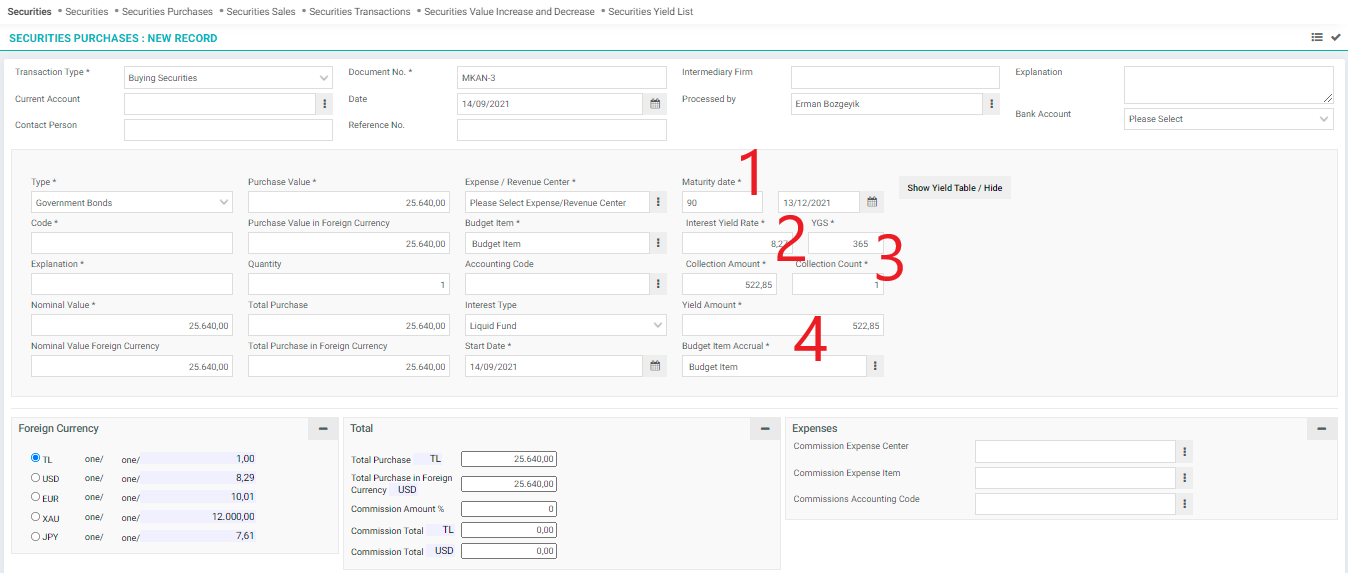The width and height of the screenshot is (1348, 573).
Task: Click the Commission Total USD field
Action: [509, 551]
